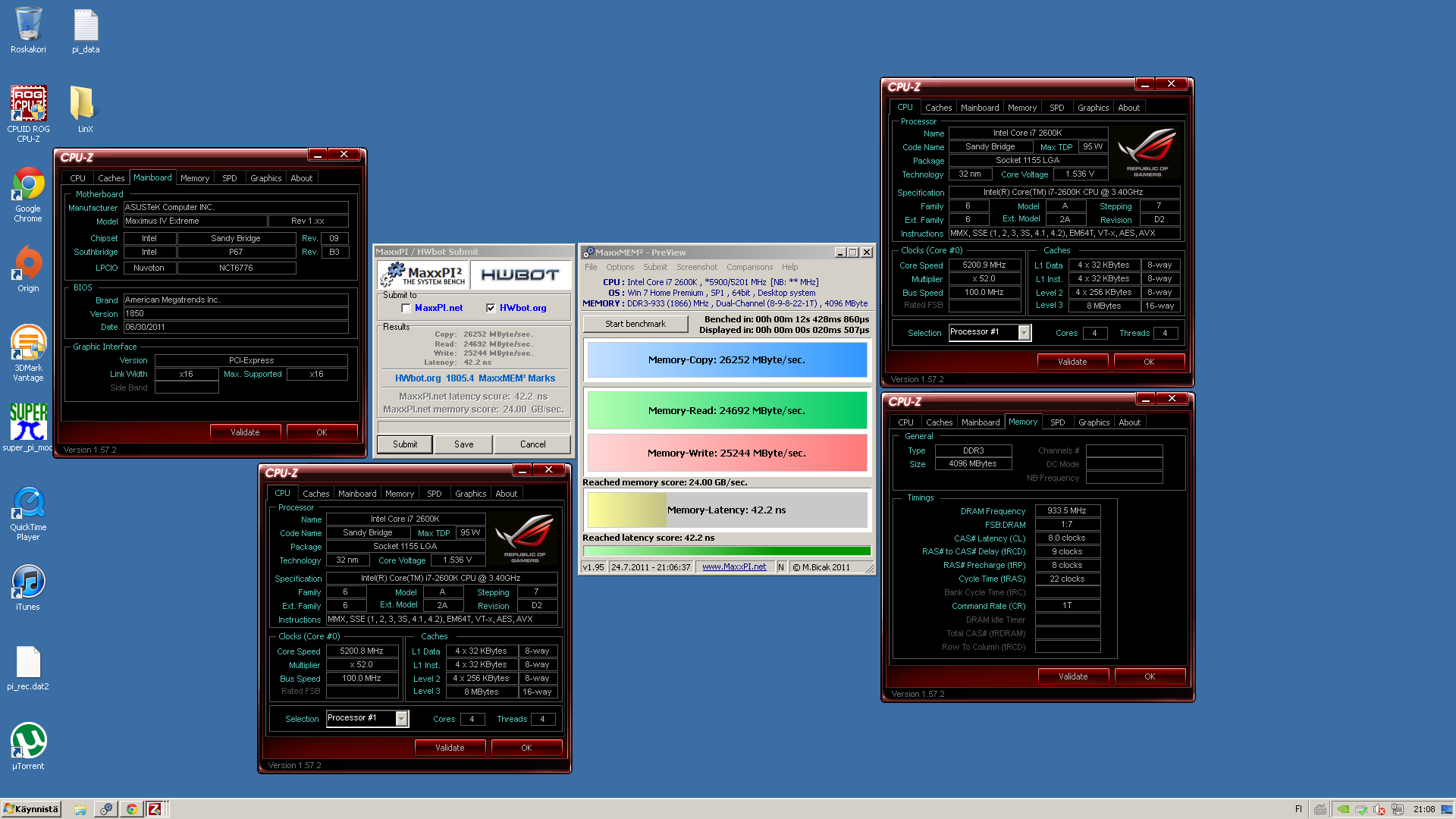
Task: Click Validate in top-right CPU-Z window
Action: (x=1072, y=362)
